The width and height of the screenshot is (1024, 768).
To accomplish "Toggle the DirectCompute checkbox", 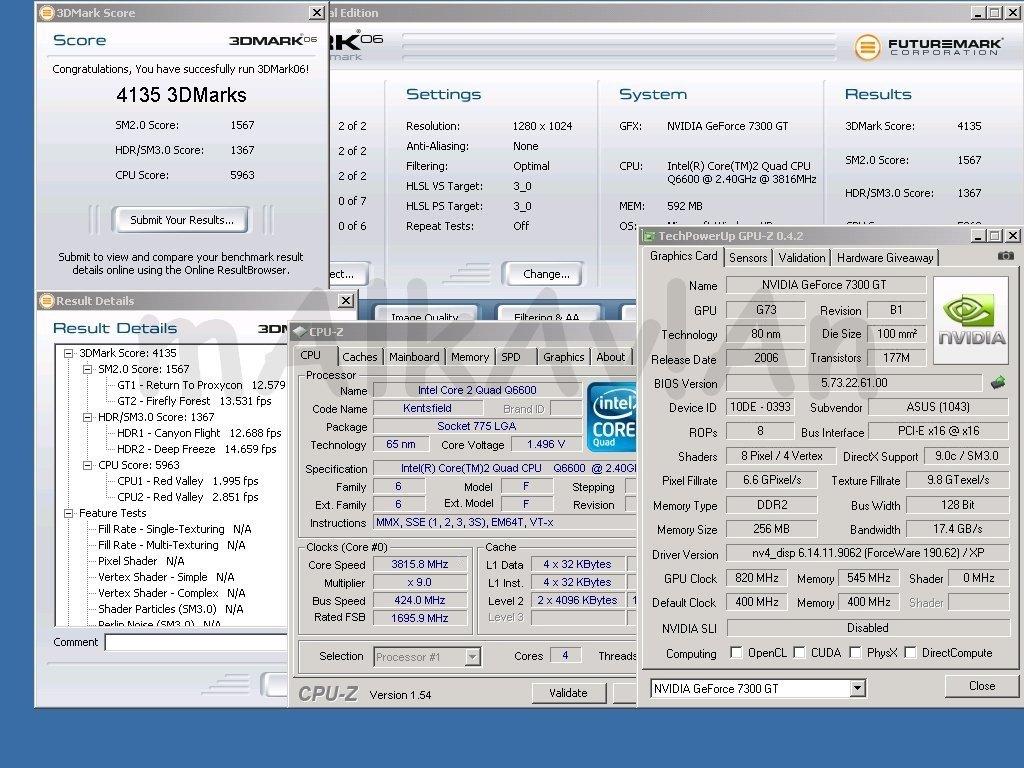I will pyautogui.click(x=910, y=652).
